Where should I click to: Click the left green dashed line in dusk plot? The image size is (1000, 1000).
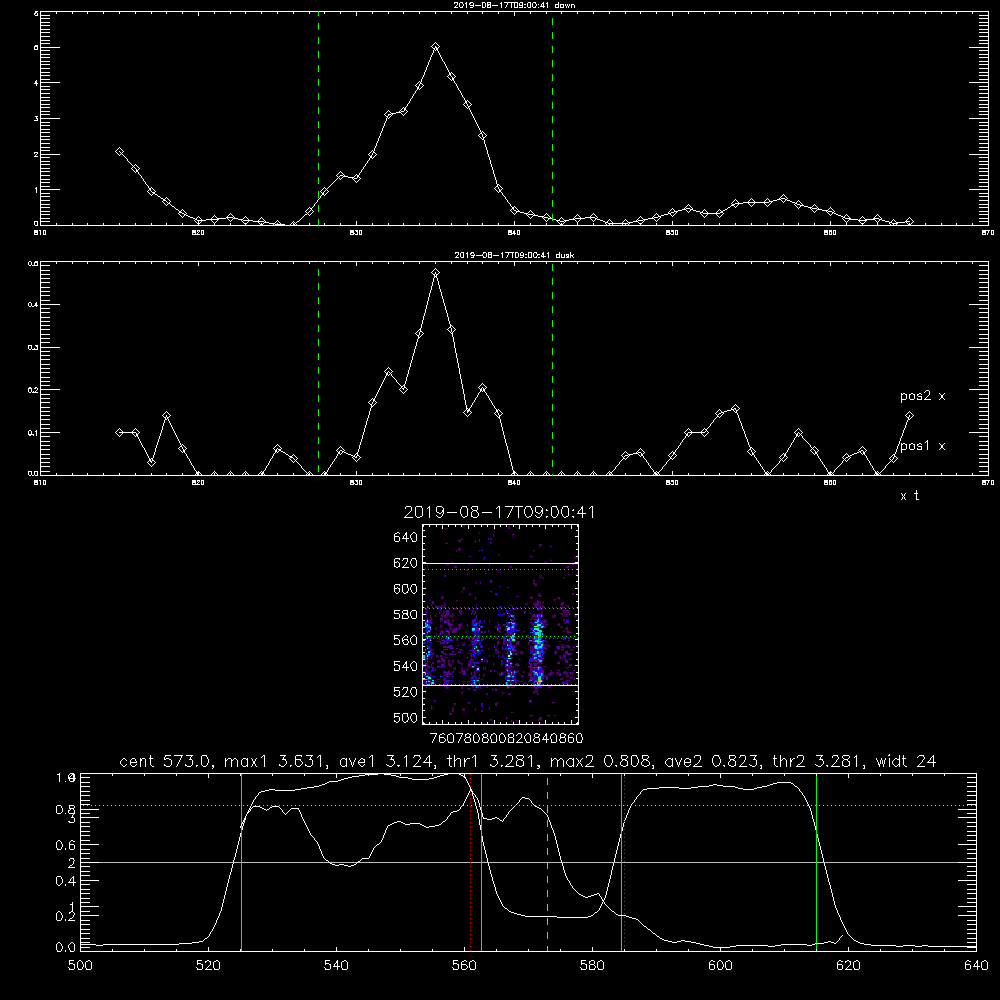(x=318, y=369)
